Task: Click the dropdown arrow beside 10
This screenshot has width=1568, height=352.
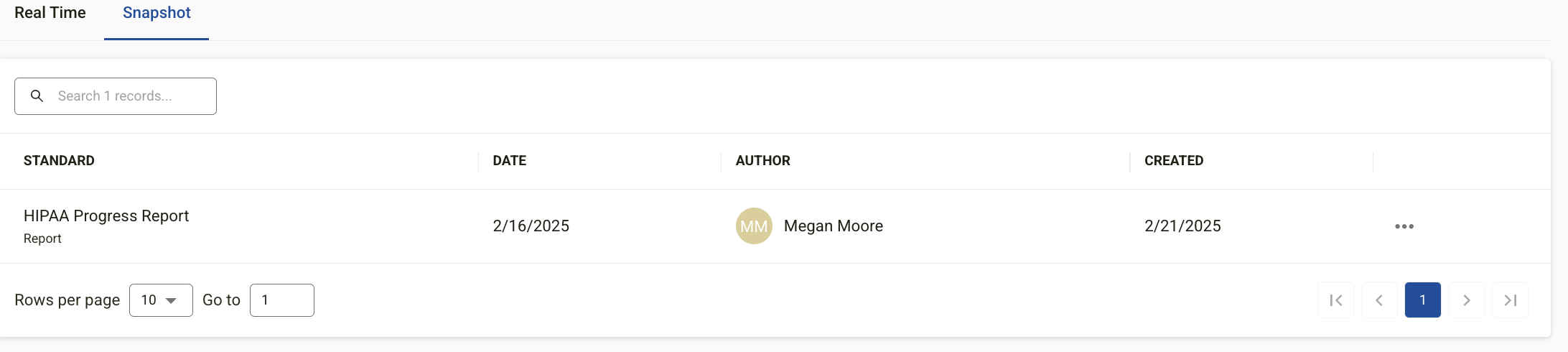Action: [172, 300]
